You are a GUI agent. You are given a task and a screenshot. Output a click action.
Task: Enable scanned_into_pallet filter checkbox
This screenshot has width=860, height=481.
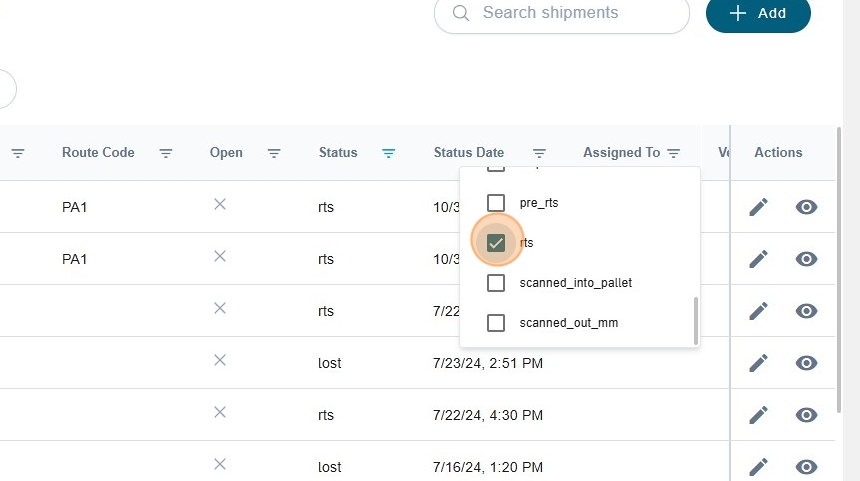coord(495,283)
